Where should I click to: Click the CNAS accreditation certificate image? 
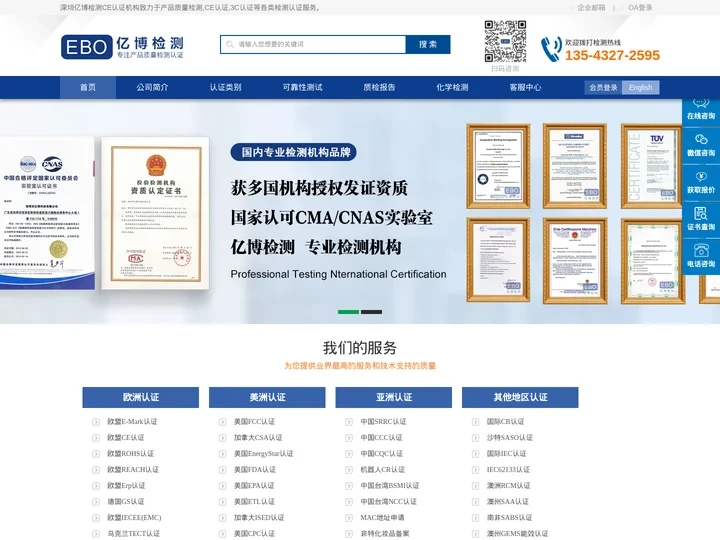coord(47,213)
